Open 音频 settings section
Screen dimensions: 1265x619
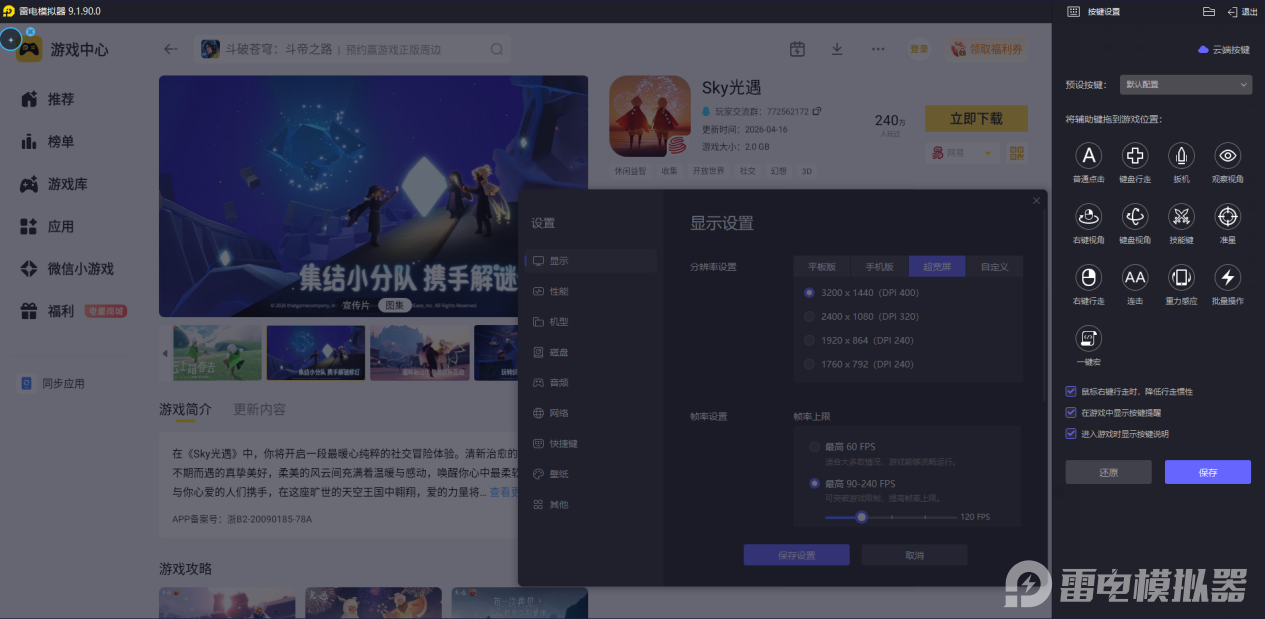591,382
